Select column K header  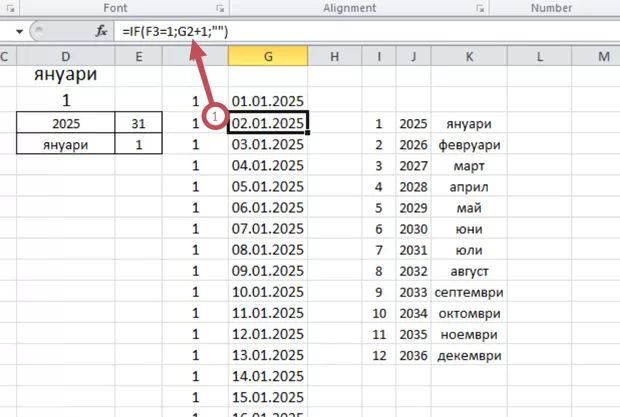coord(469,56)
